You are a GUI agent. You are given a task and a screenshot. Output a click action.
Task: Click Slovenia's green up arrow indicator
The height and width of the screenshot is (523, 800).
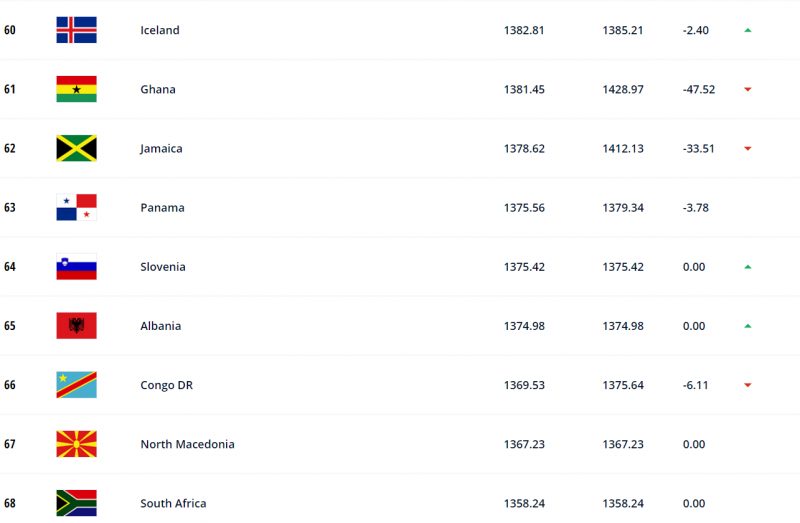coord(747,267)
